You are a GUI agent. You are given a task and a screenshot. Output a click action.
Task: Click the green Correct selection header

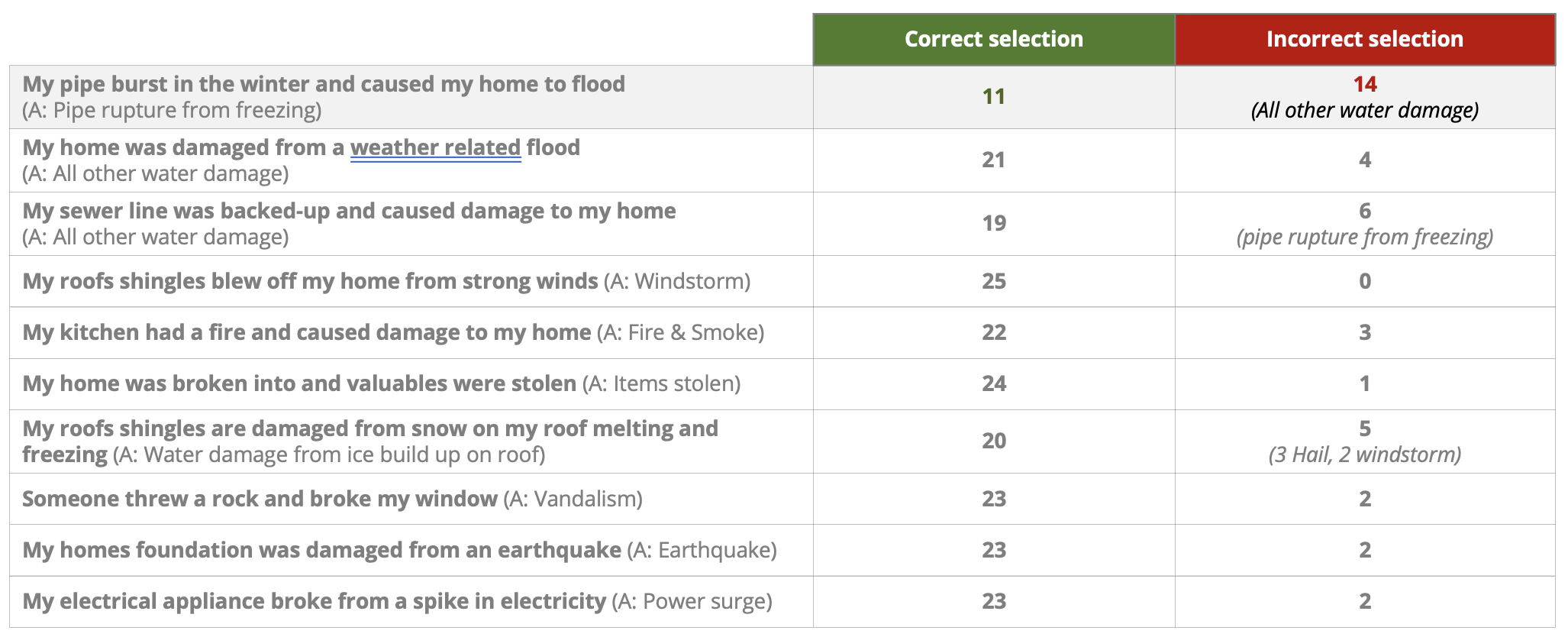[993, 39]
